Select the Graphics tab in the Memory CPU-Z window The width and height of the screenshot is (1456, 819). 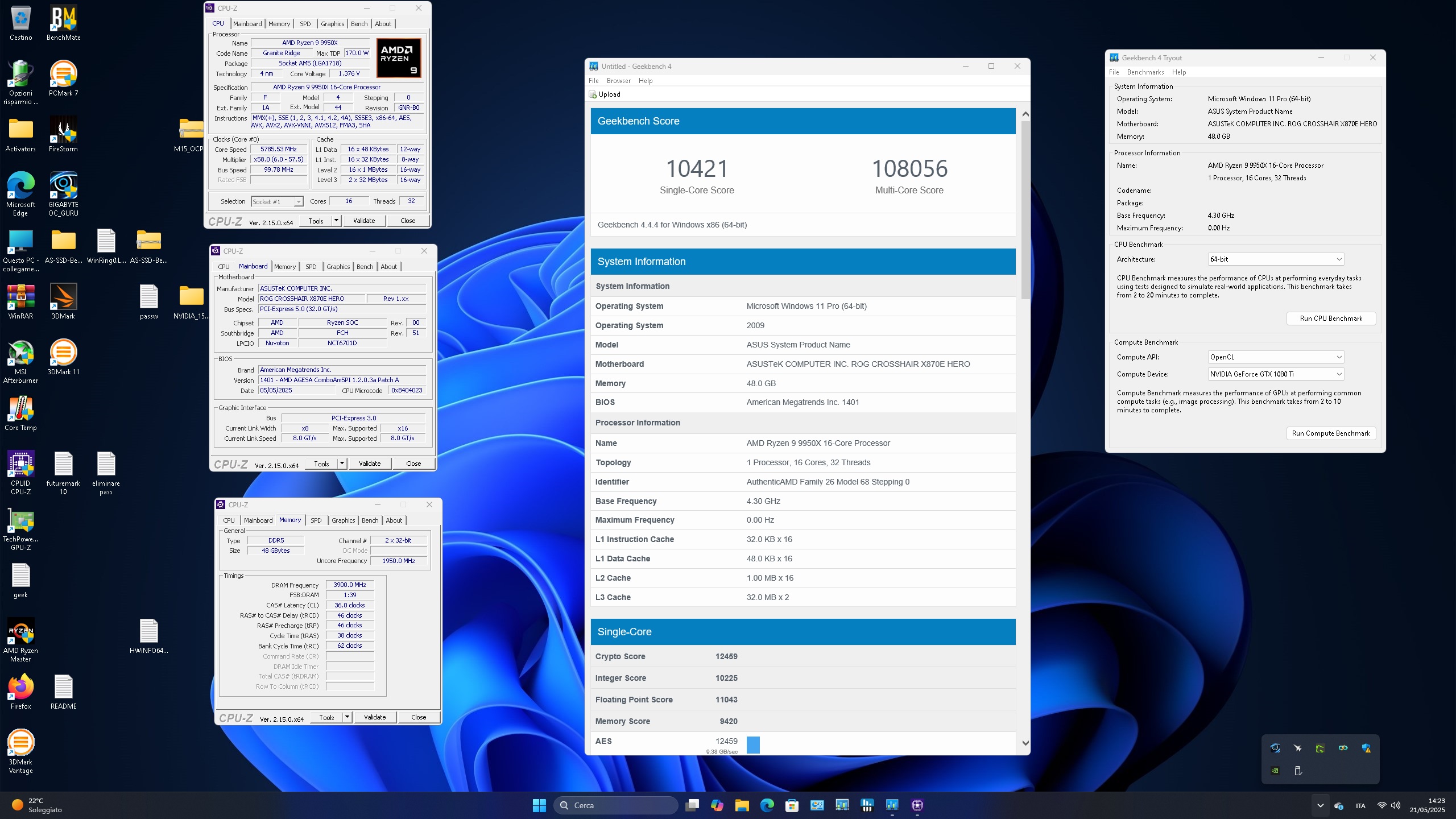(343, 520)
